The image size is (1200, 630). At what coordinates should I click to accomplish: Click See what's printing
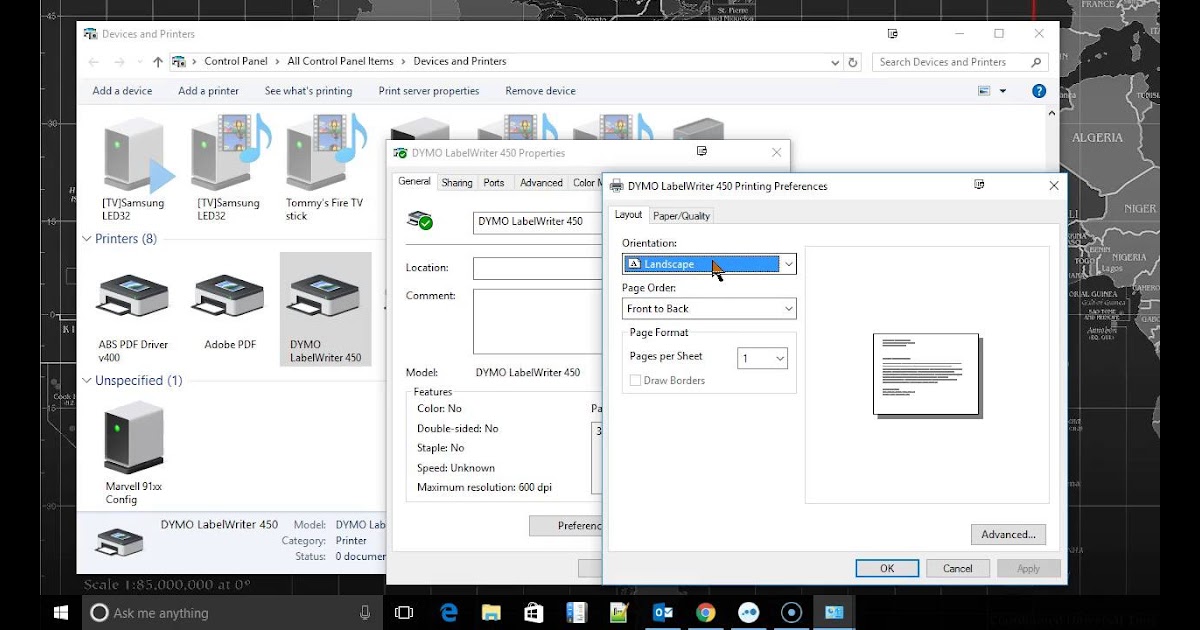(308, 91)
